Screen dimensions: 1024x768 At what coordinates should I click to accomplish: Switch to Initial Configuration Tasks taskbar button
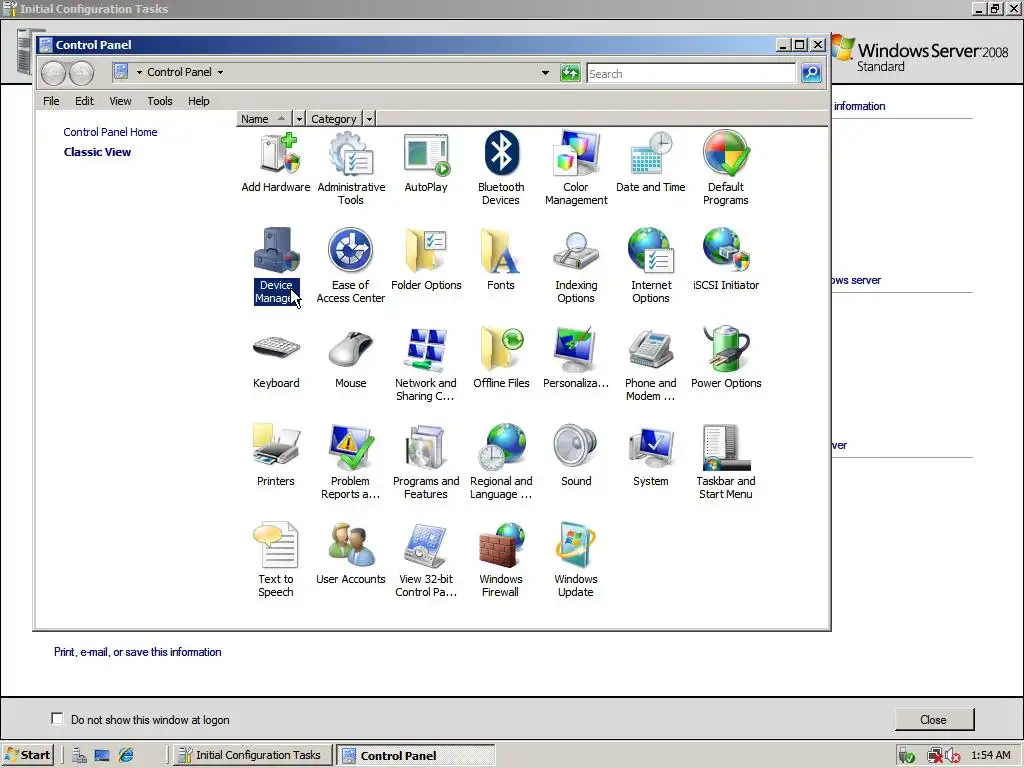[253, 755]
